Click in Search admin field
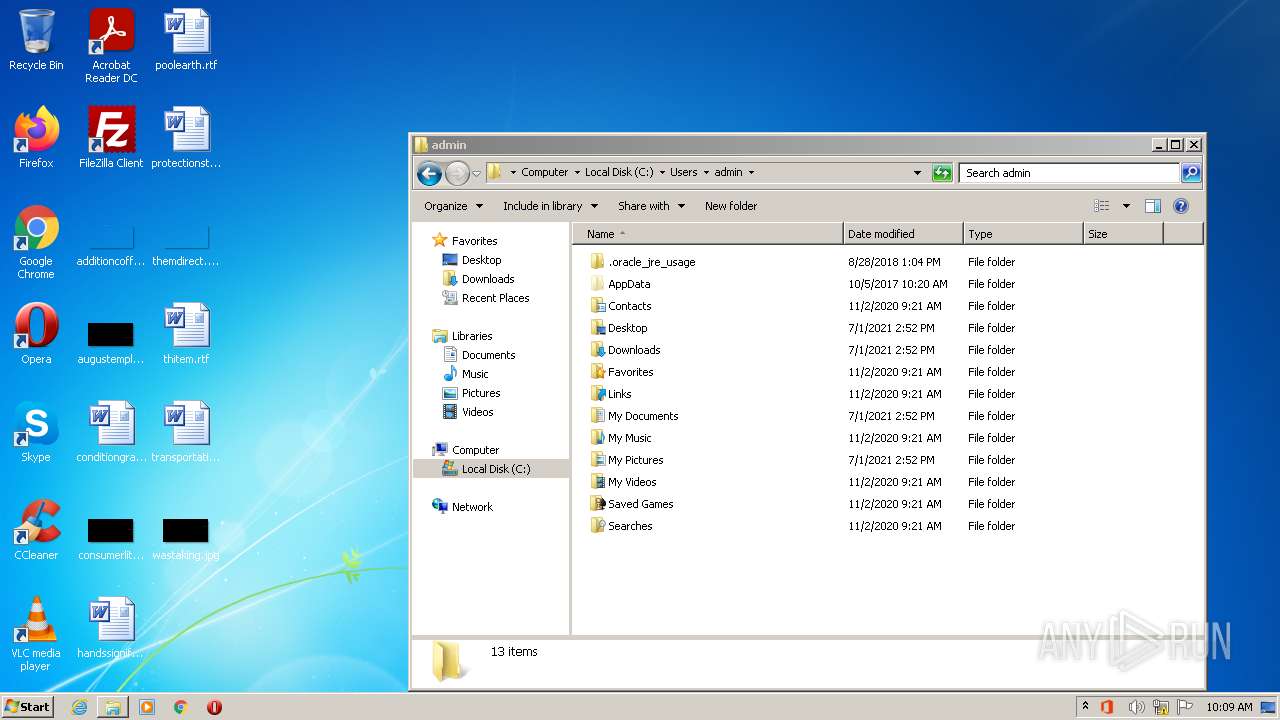The width and height of the screenshot is (1280, 720). pyautogui.click(x=1069, y=173)
